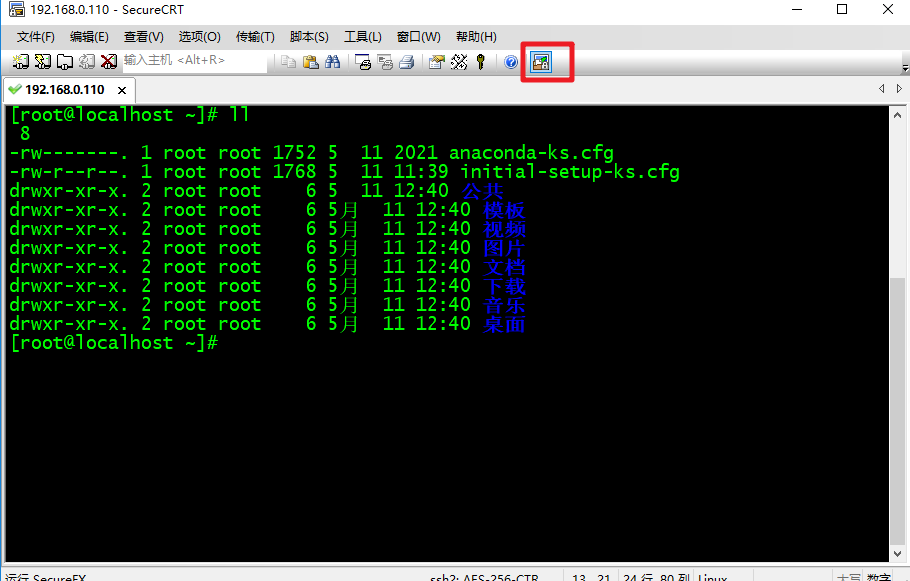
Task: Click tab strip left arrow
Action: click(x=882, y=88)
